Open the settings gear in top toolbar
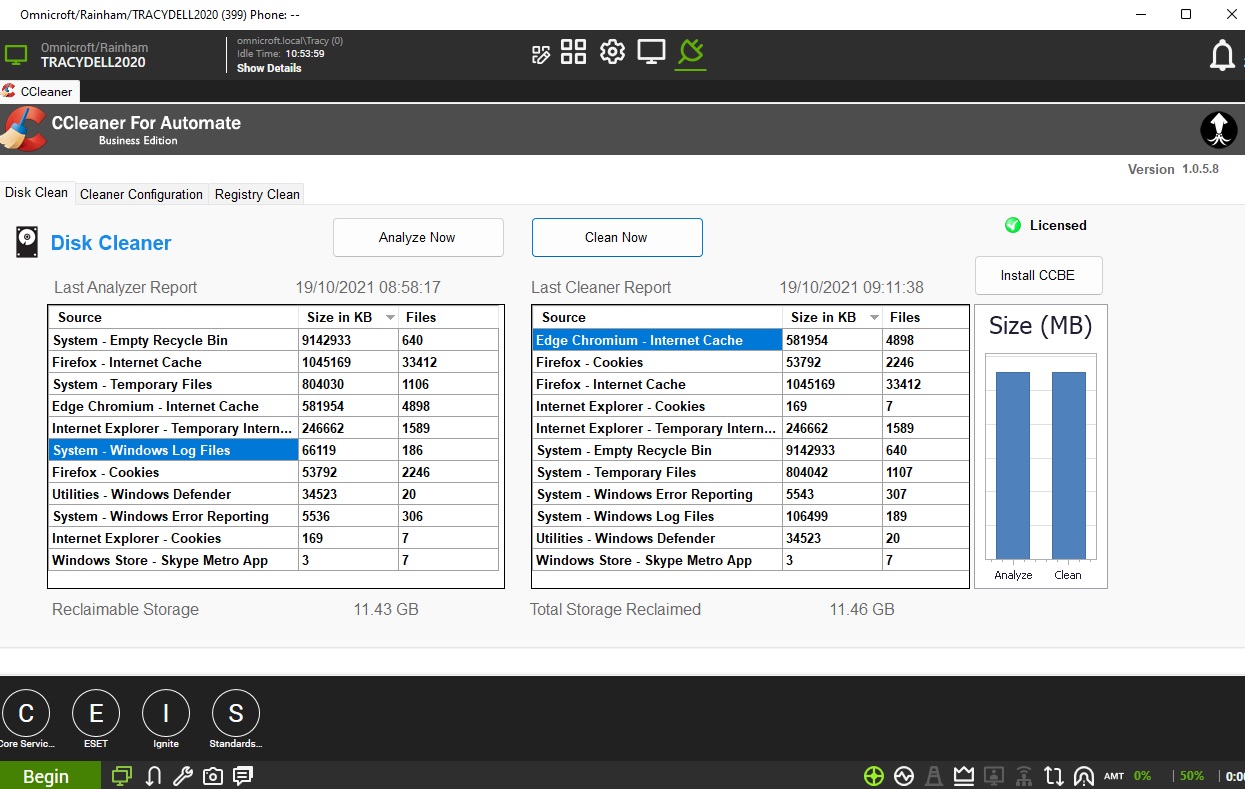Image resolution: width=1245 pixels, height=789 pixels. 612,52
